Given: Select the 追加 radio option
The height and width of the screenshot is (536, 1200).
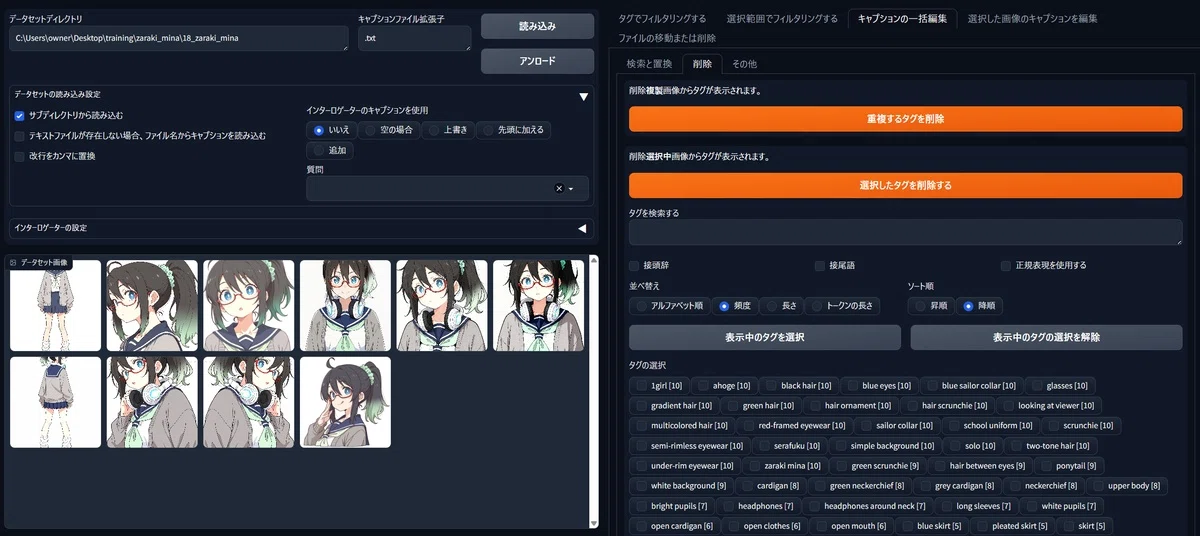Looking at the screenshot, I should coord(329,150).
